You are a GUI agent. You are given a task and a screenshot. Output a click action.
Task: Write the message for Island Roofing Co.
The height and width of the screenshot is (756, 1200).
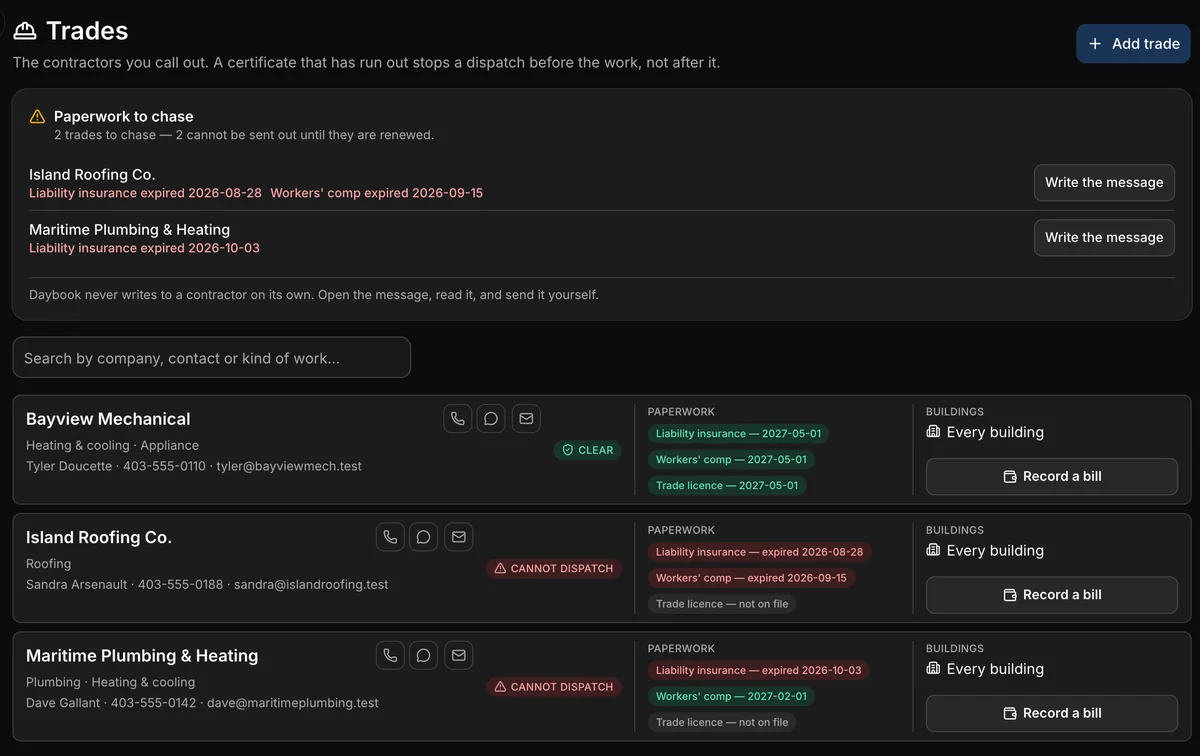[x=1104, y=183]
